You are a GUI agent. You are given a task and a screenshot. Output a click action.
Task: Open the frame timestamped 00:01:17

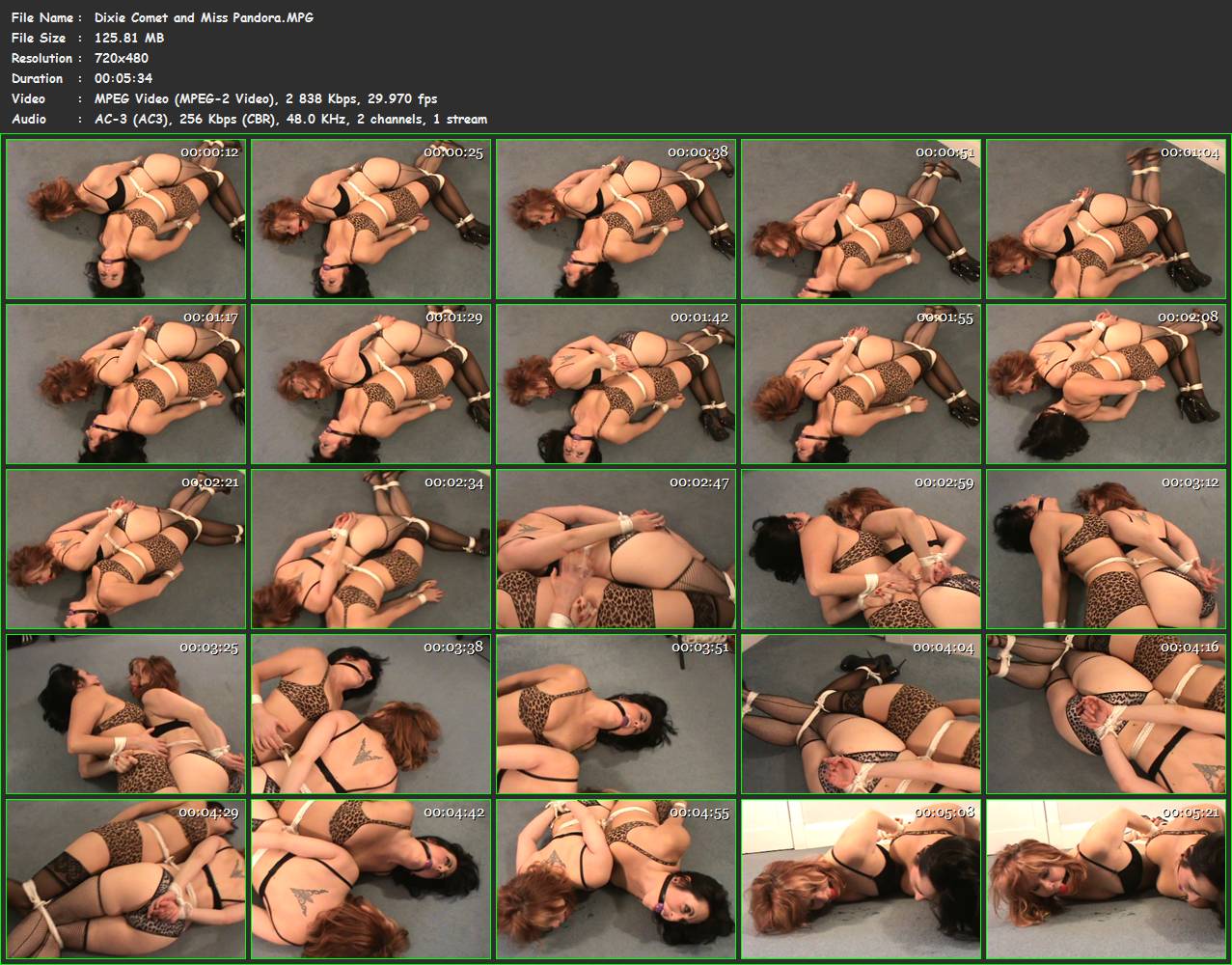[125, 384]
